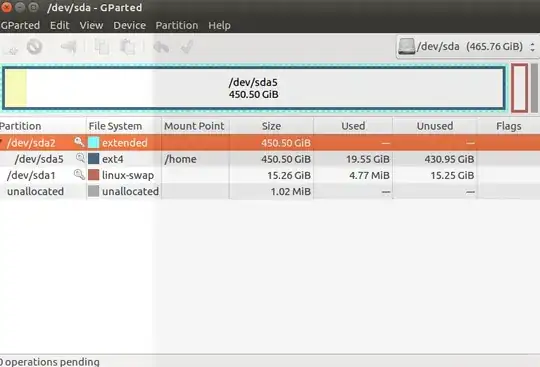Click the '430.95 GiB' unused value

[x=449, y=159]
